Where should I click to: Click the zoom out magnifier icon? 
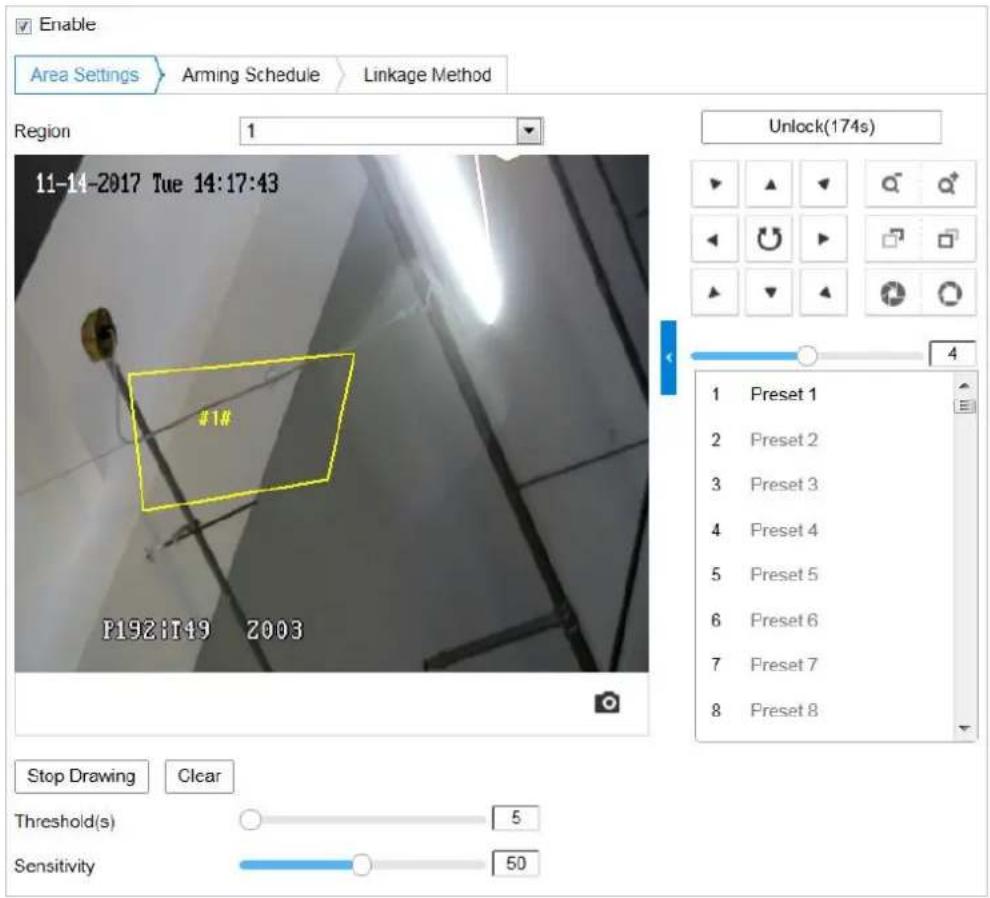[x=891, y=184]
